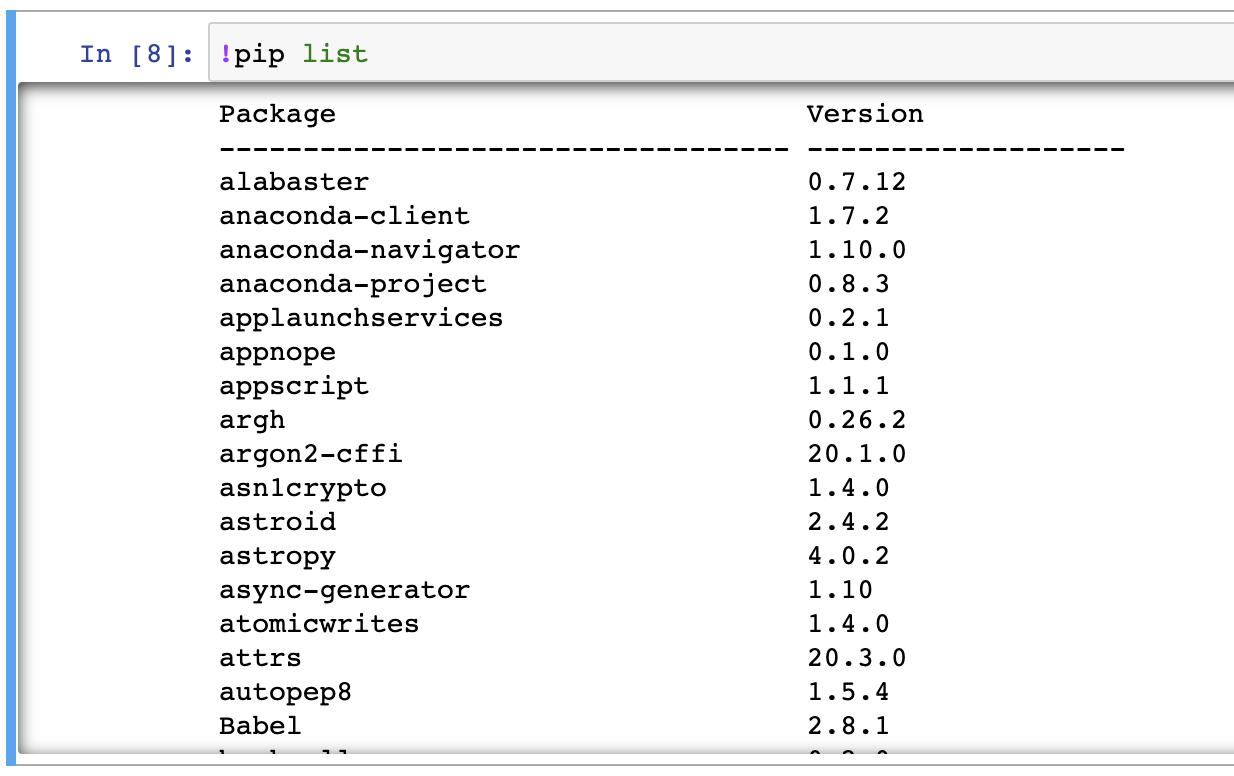The height and width of the screenshot is (776, 1234).
Task: Click the 'Package' column header text
Action: pyautogui.click(x=278, y=115)
